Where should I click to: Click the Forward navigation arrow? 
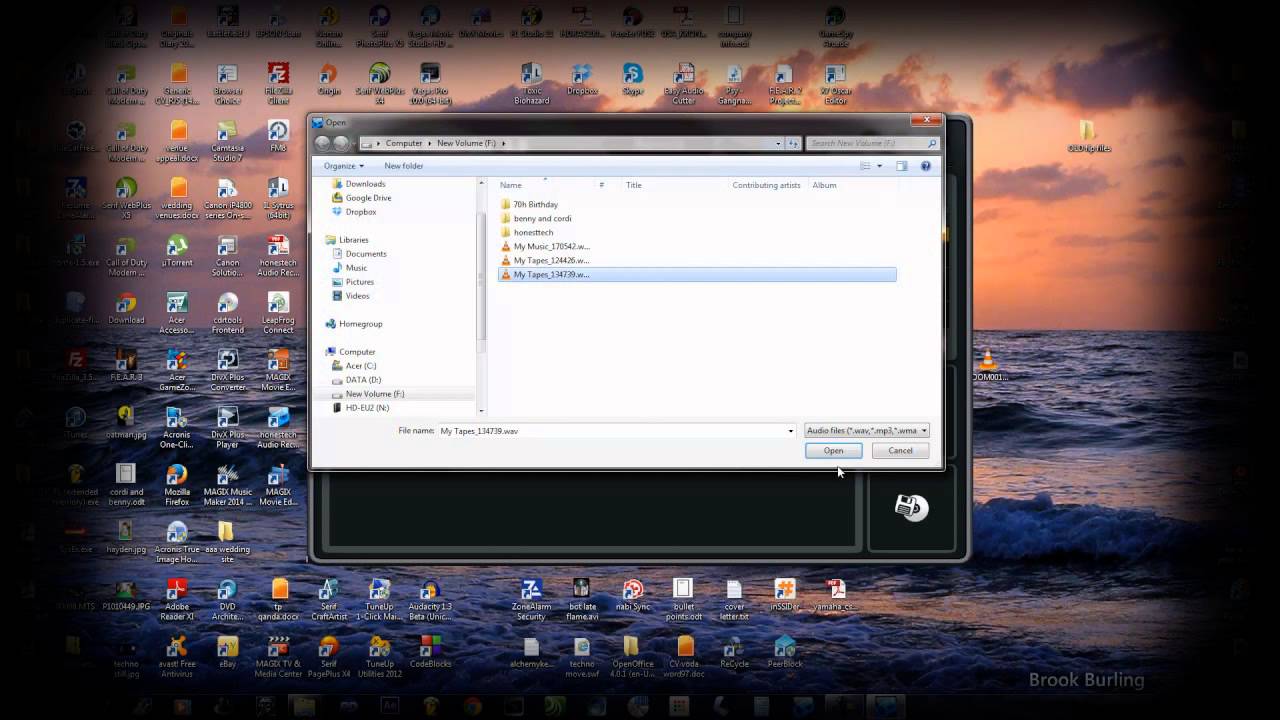(342, 143)
